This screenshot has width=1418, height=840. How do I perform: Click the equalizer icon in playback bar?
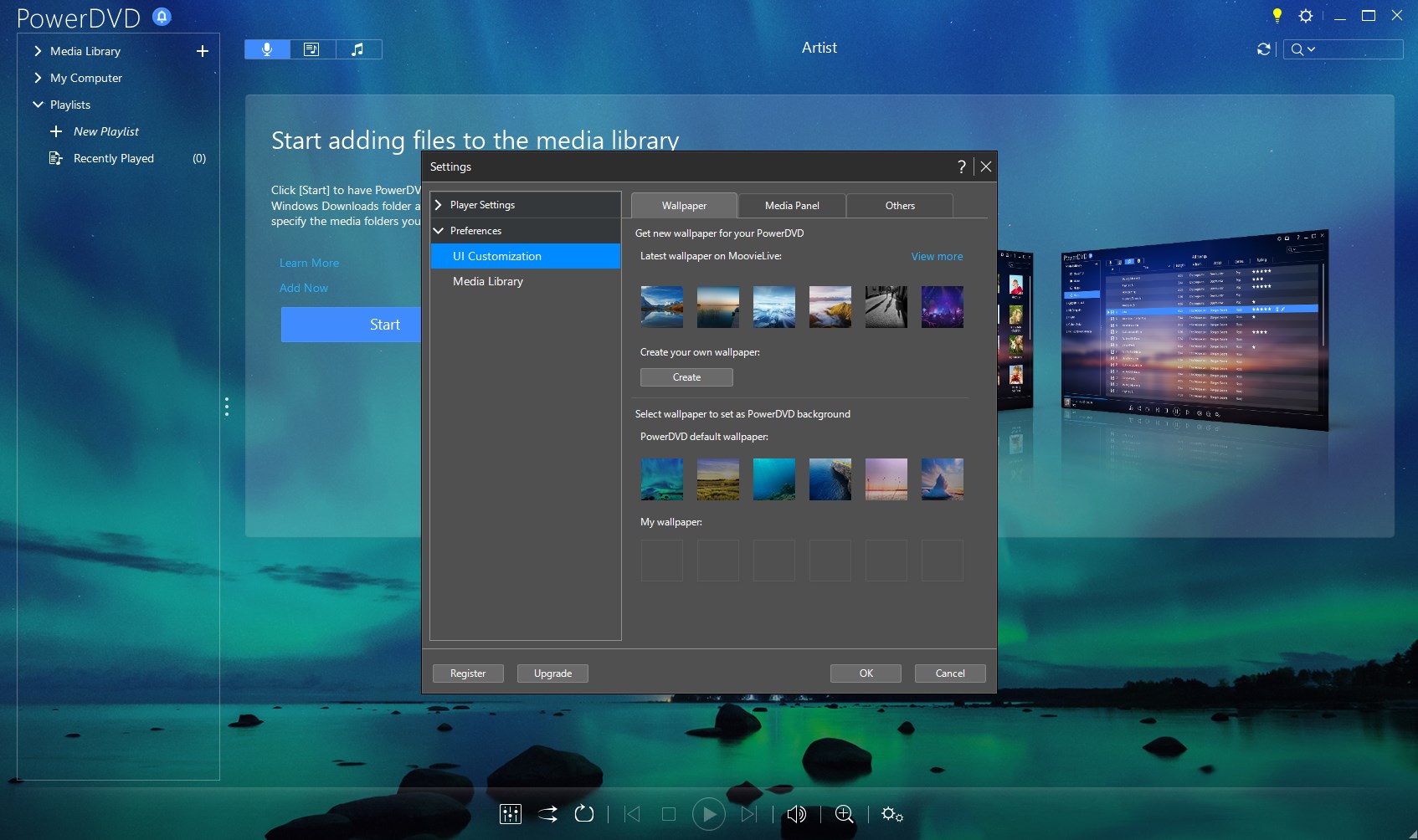click(x=510, y=814)
